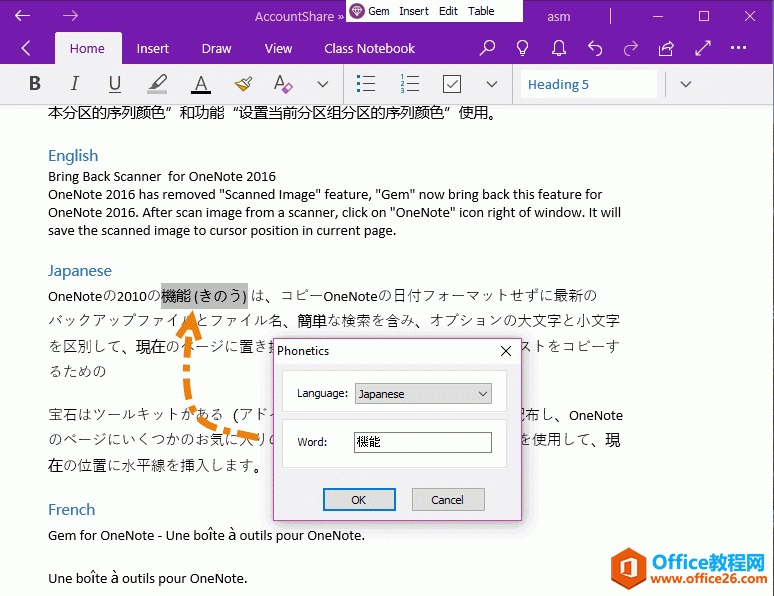This screenshot has width=774, height=596.
Task: Open the search magnifier
Action: click(x=487, y=48)
